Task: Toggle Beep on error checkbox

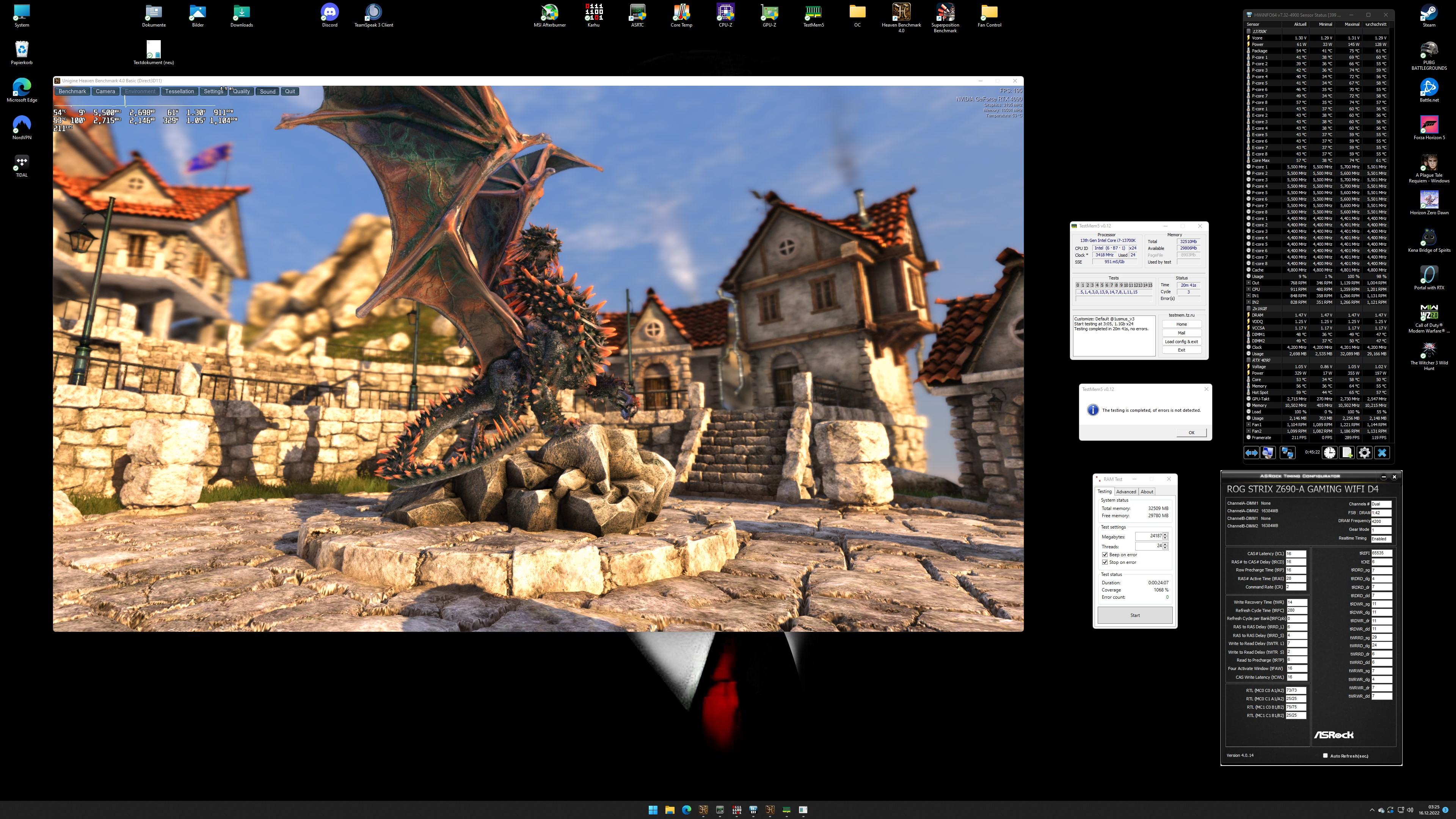Action: click(x=1105, y=554)
